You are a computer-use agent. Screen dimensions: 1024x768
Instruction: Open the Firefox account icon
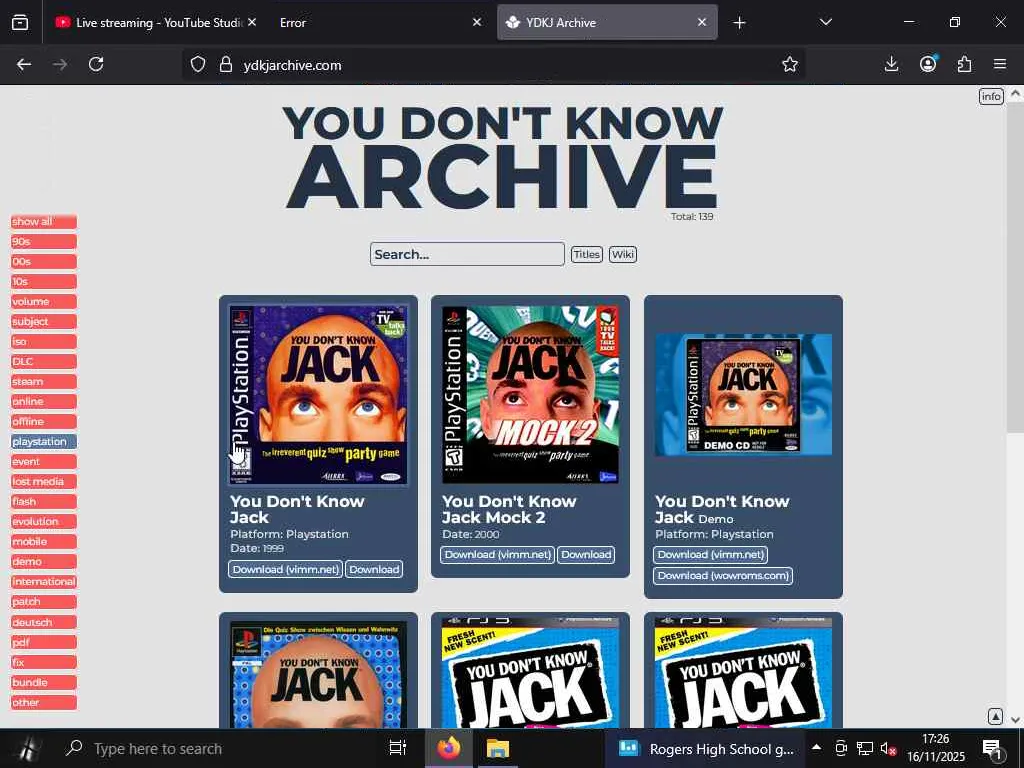tap(928, 63)
